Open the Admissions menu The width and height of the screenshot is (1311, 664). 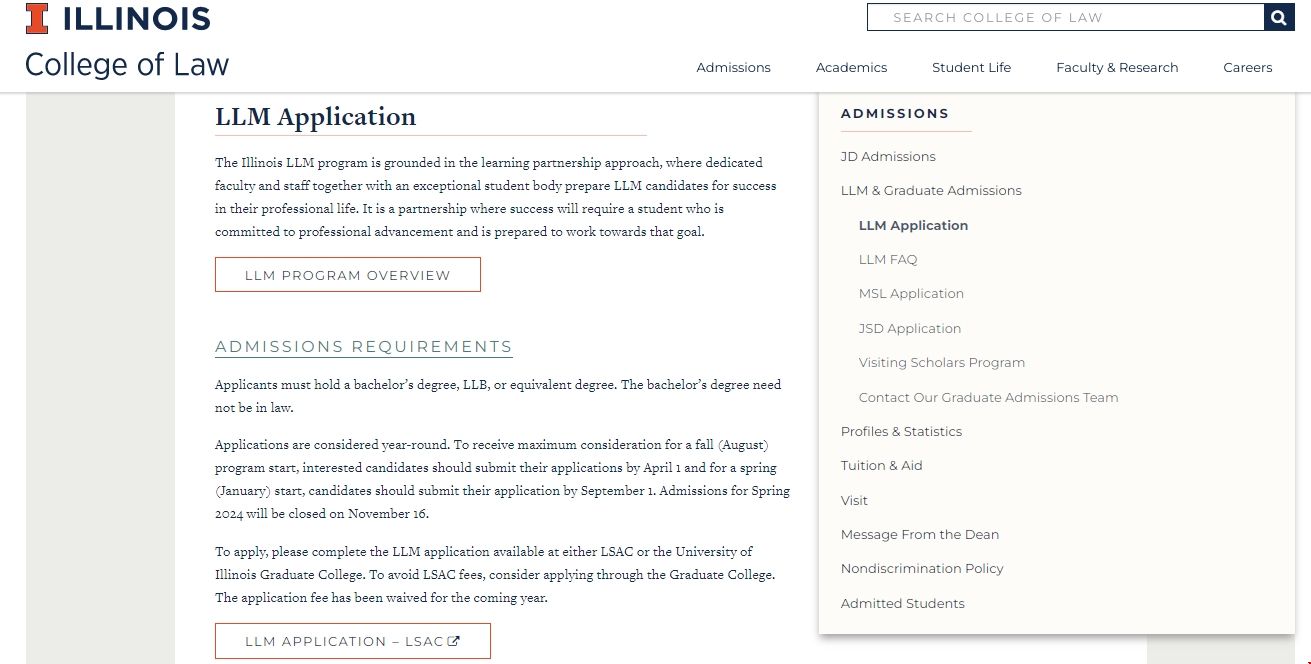(x=733, y=67)
